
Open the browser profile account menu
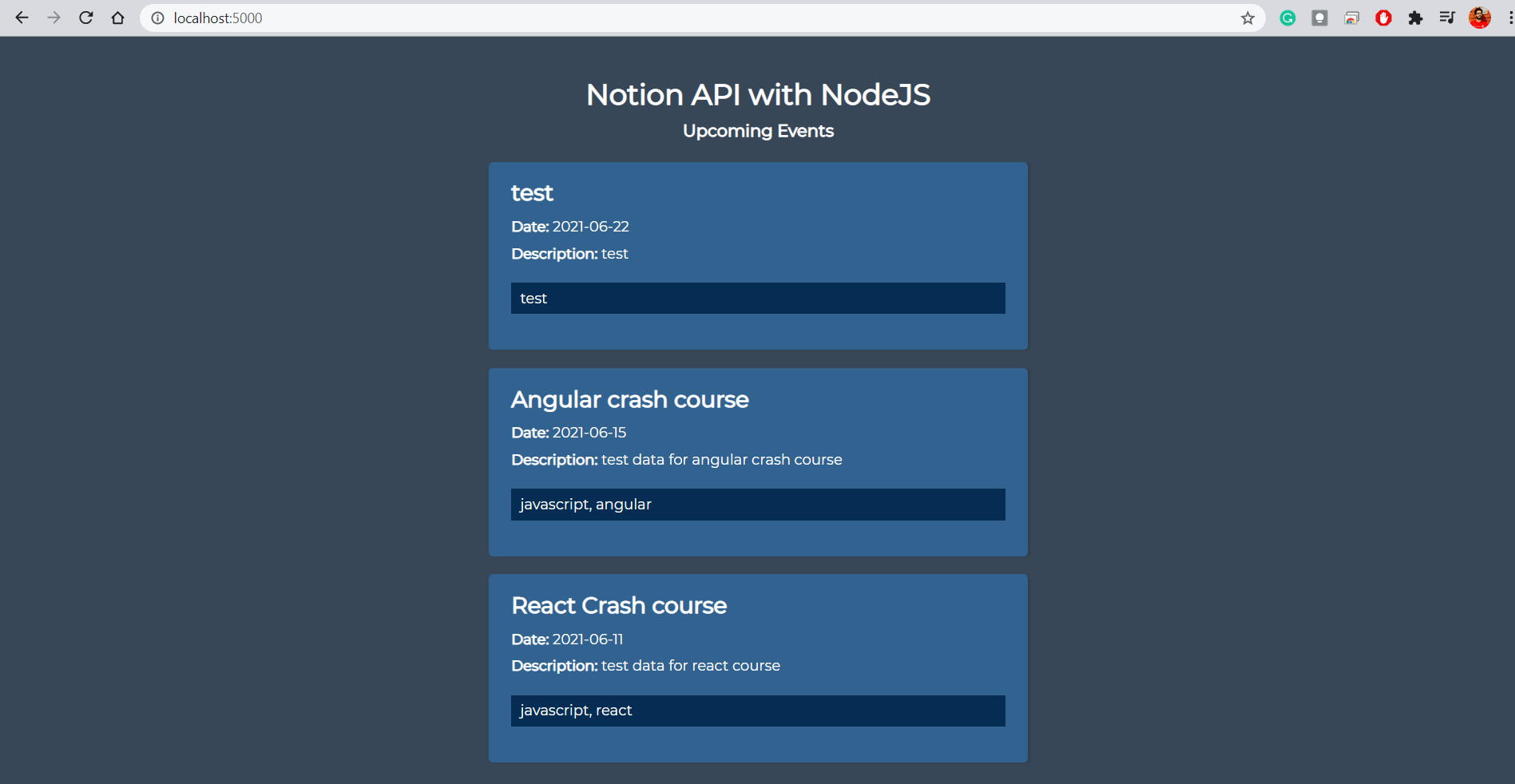(x=1480, y=18)
